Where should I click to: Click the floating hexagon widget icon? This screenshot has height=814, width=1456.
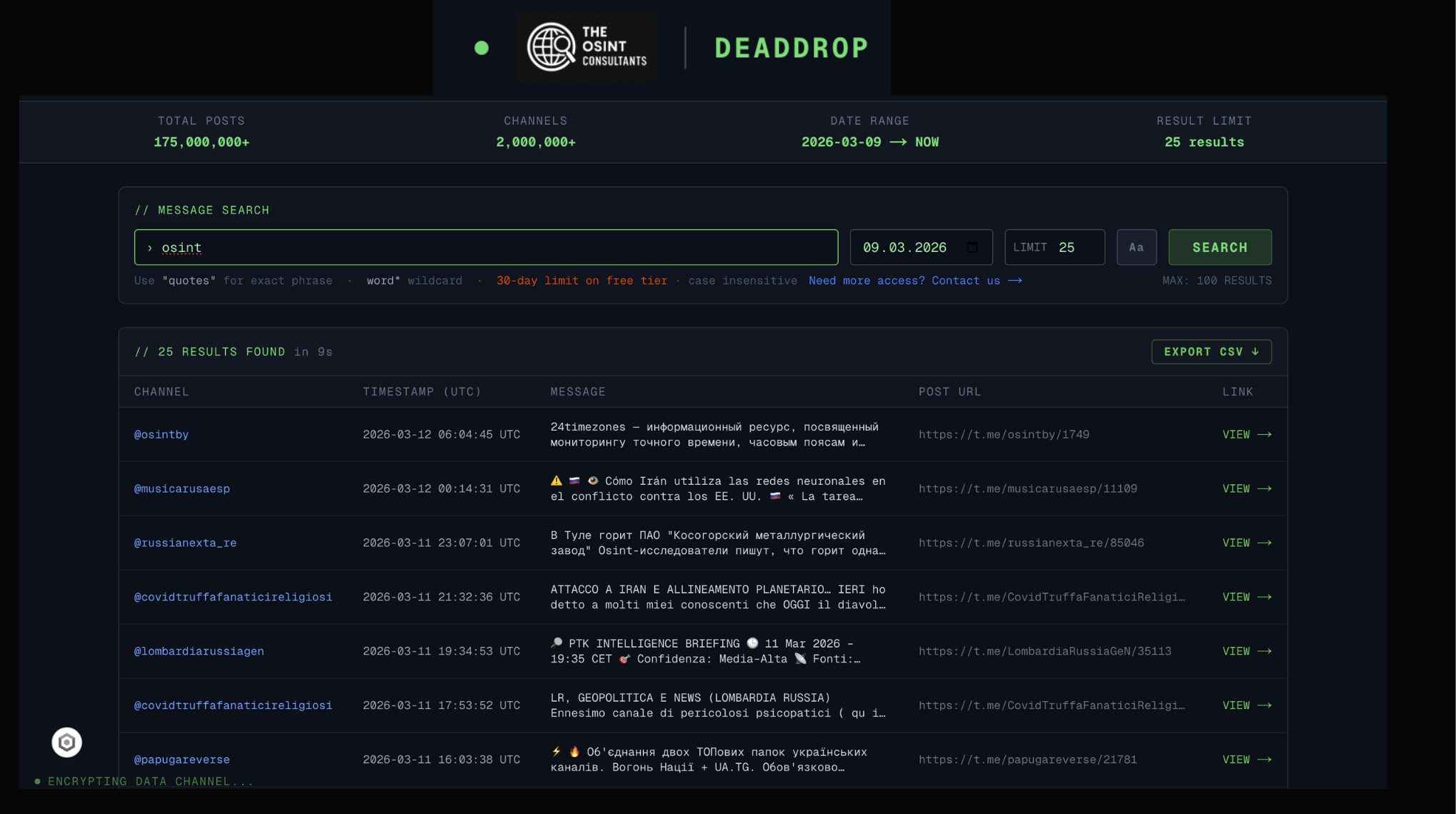pos(66,743)
